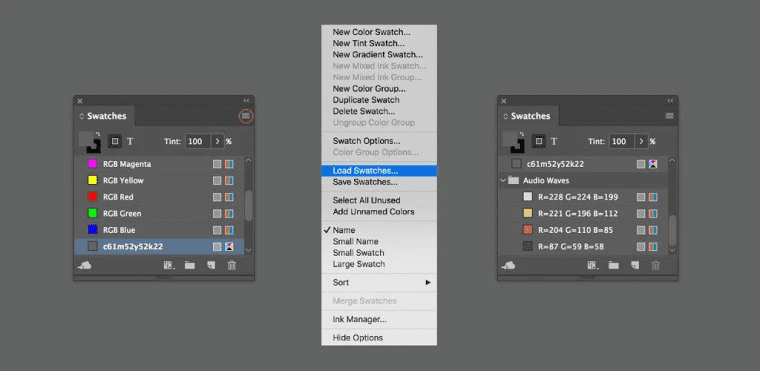This screenshot has height=371, width=760.
Task: Select formatting affects text T icon left panel
Action: pos(130,142)
